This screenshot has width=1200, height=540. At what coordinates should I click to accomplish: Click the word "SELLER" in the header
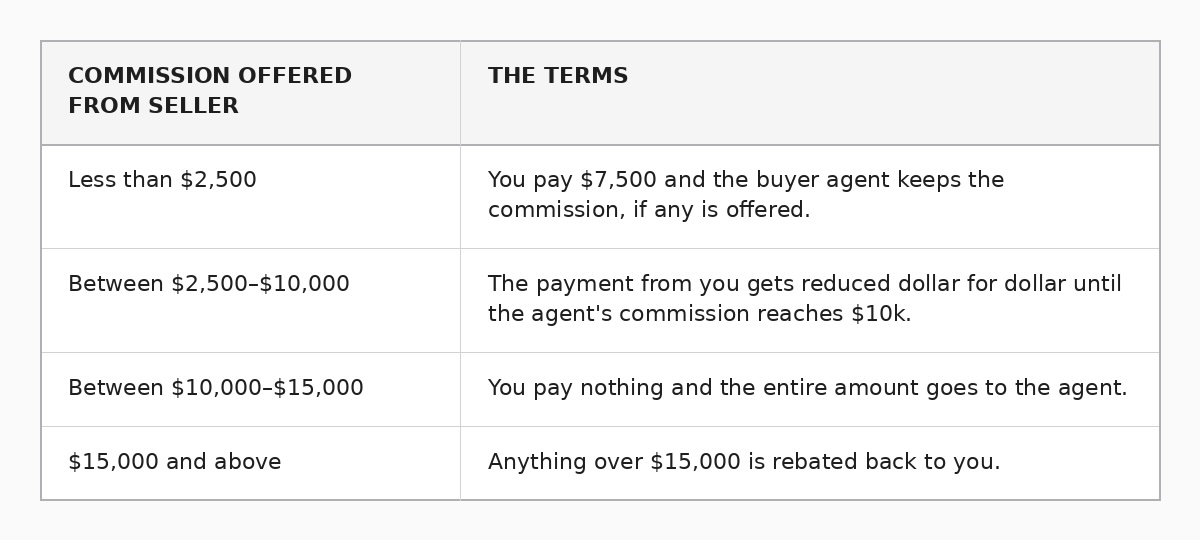coord(193,107)
